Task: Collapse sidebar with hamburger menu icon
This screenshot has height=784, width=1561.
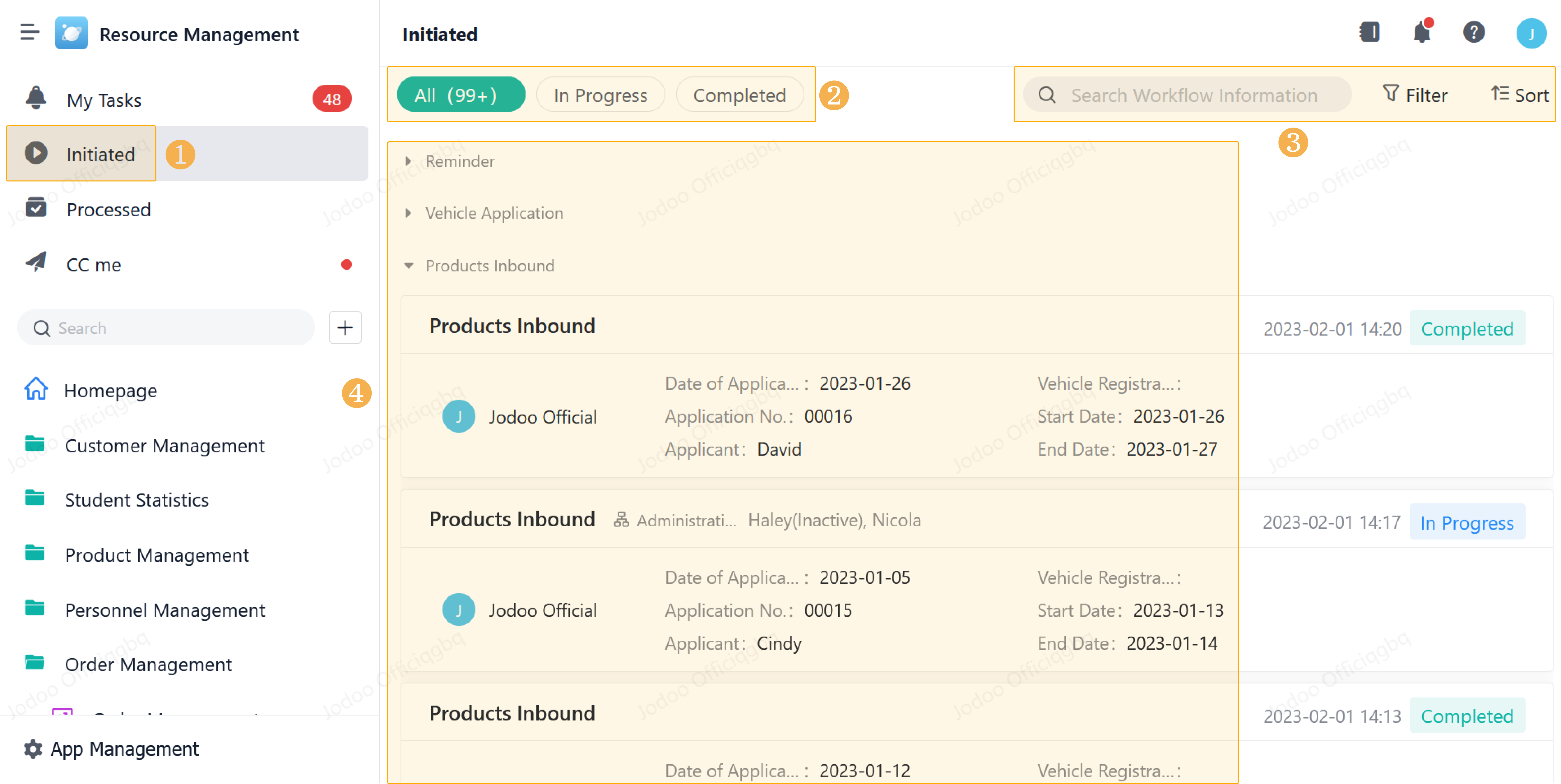Action: [29, 32]
